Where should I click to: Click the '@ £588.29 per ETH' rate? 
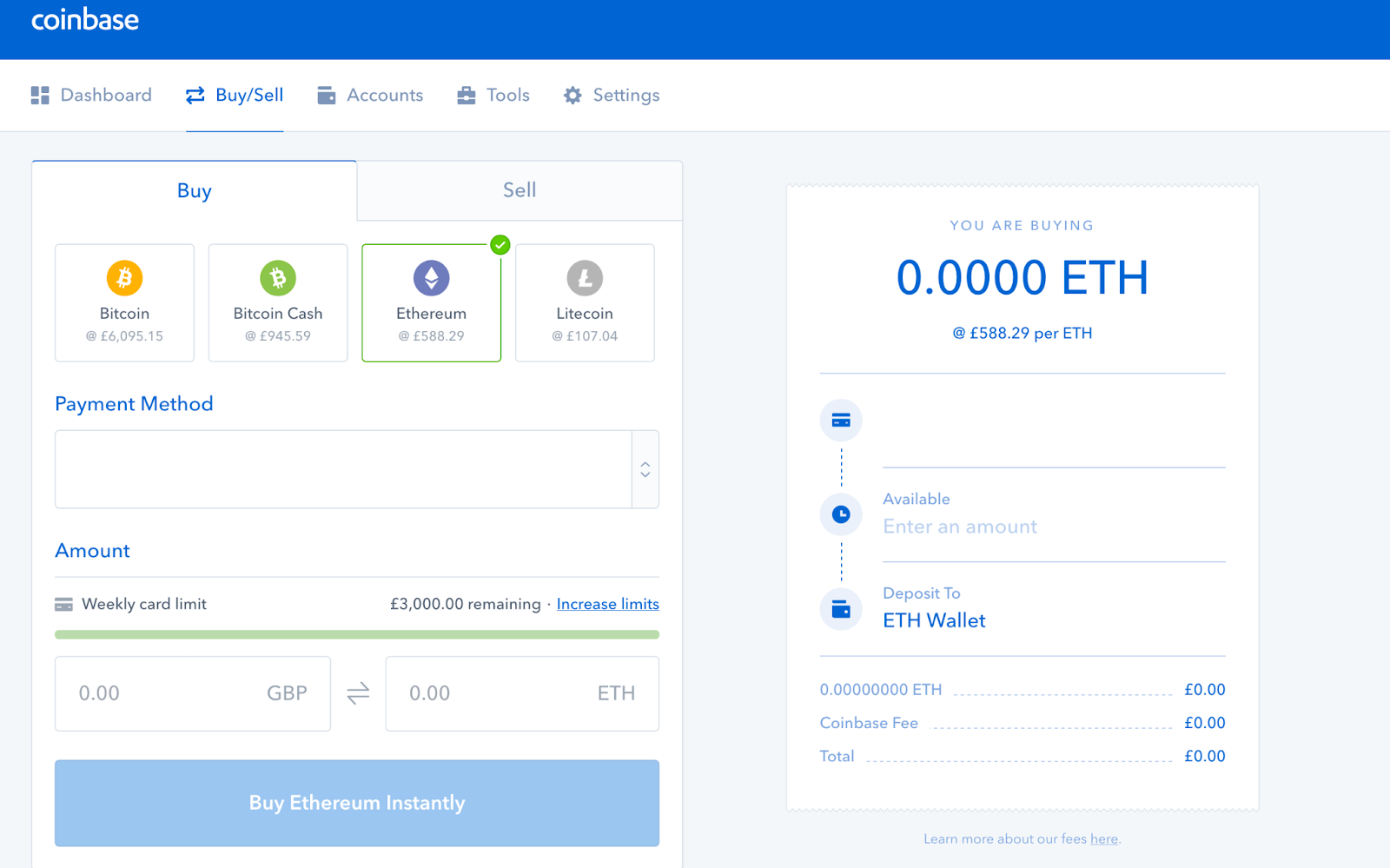click(1023, 334)
